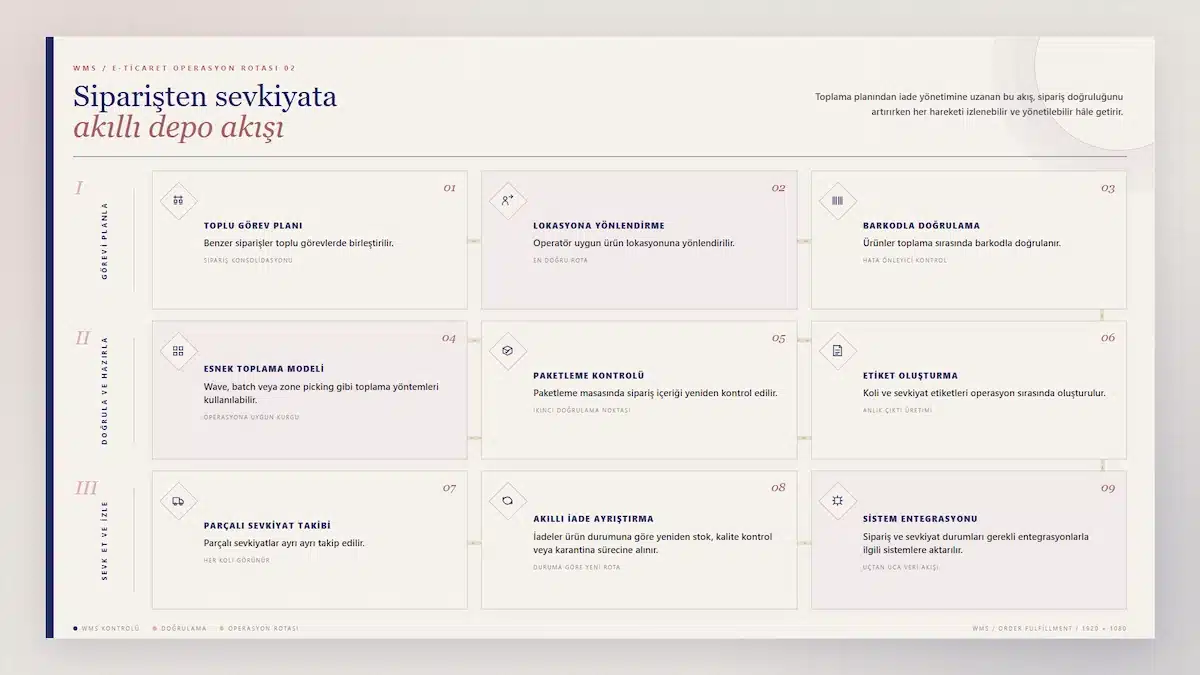Click description 'Parçalı sevkiyatlar ayrı ayrı takip edilir.'
This screenshot has height=675, width=1200.
click(x=284, y=543)
